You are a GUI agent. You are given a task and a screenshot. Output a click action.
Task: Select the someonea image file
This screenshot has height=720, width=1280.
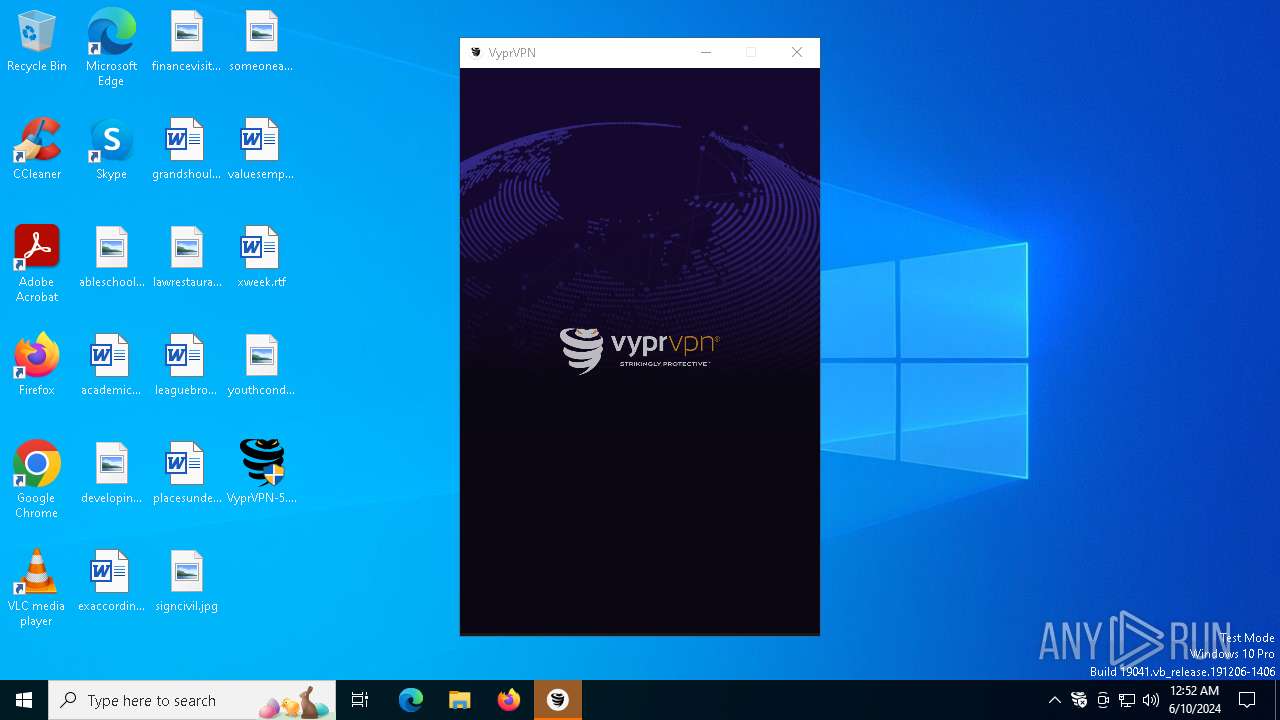tap(261, 42)
